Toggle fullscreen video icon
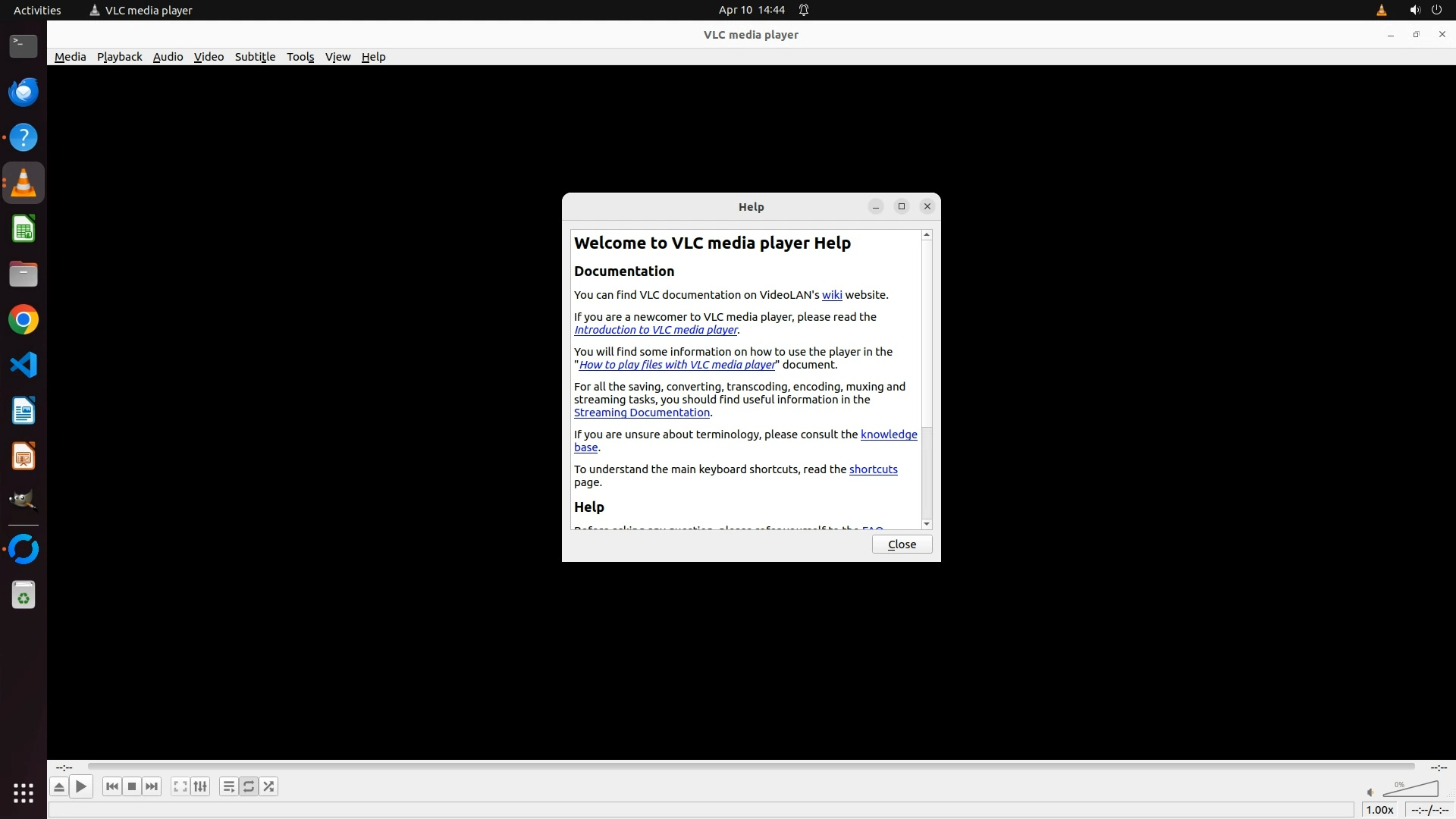 (x=180, y=787)
